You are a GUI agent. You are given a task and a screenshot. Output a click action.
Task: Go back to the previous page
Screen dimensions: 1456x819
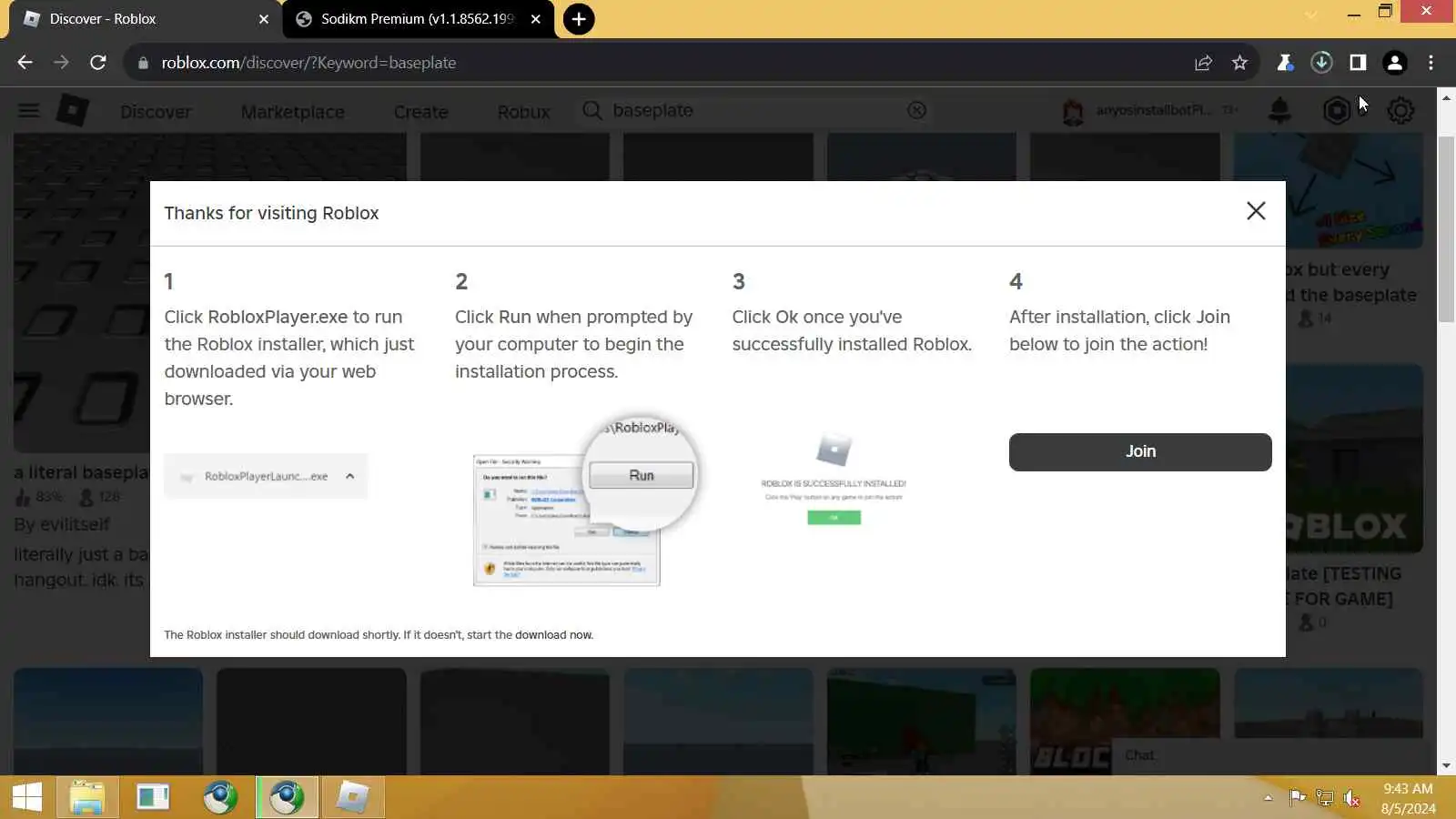tap(25, 63)
